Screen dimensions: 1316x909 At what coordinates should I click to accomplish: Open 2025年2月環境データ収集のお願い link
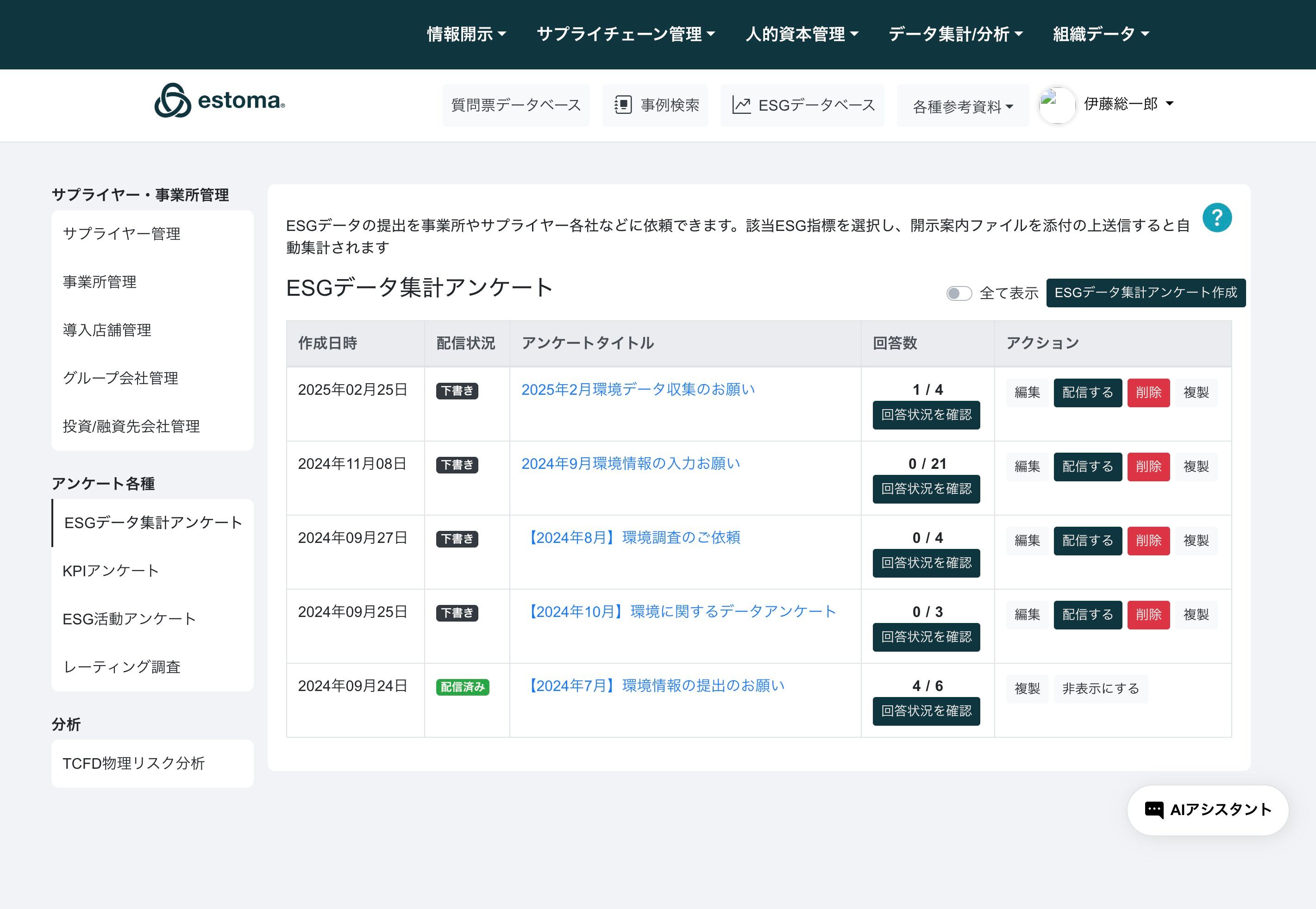click(638, 390)
